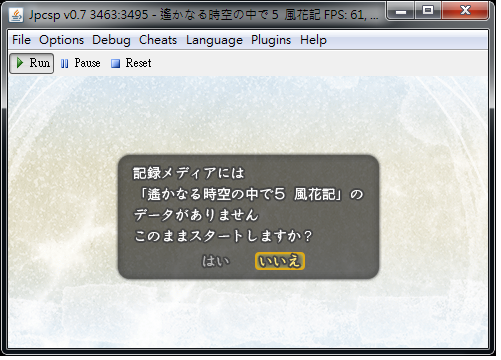Select the highlighted いいえ option
Viewport: 501px width, 360px height.
coord(280,261)
